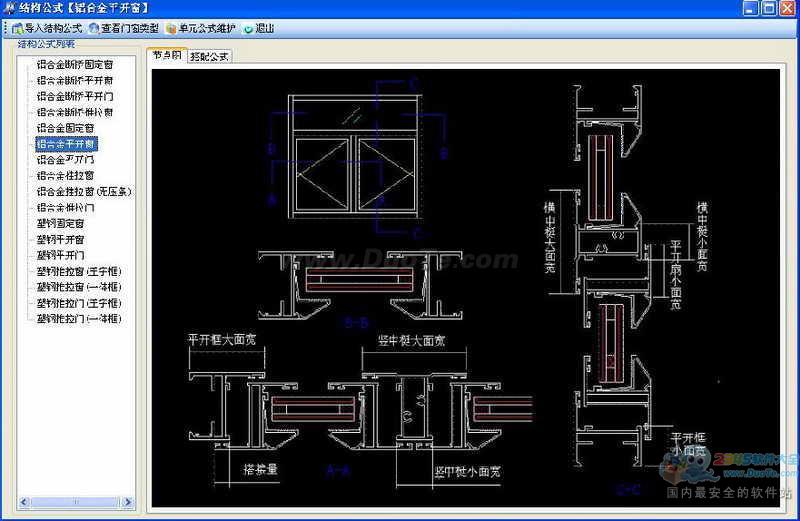Click the 搭接量 label in the drawing
800x521 pixels.
click(260, 469)
